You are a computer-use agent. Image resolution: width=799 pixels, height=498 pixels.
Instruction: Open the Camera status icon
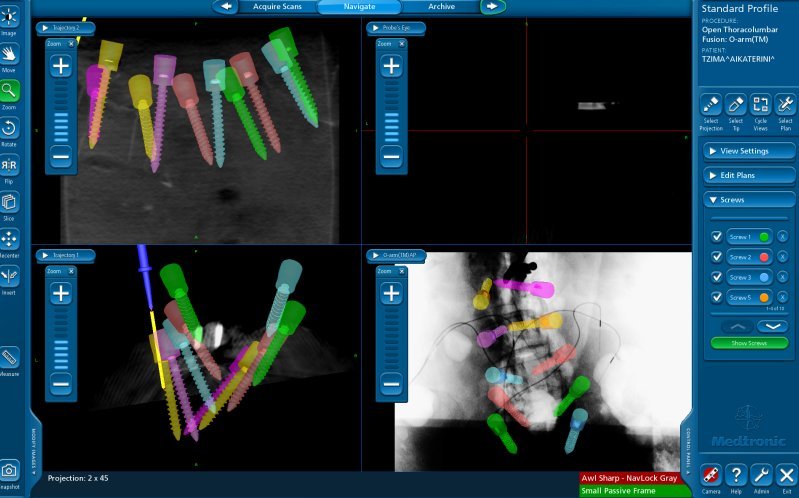click(x=711, y=476)
